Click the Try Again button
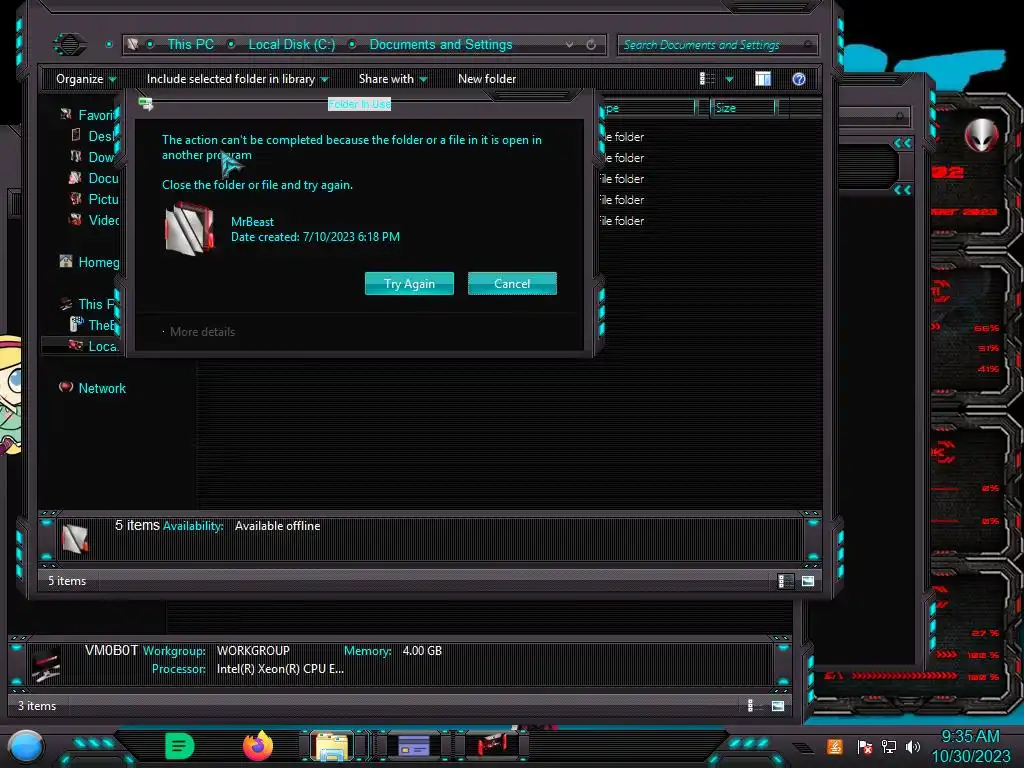The width and height of the screenshot is (1024, 768). coord(409,283)
